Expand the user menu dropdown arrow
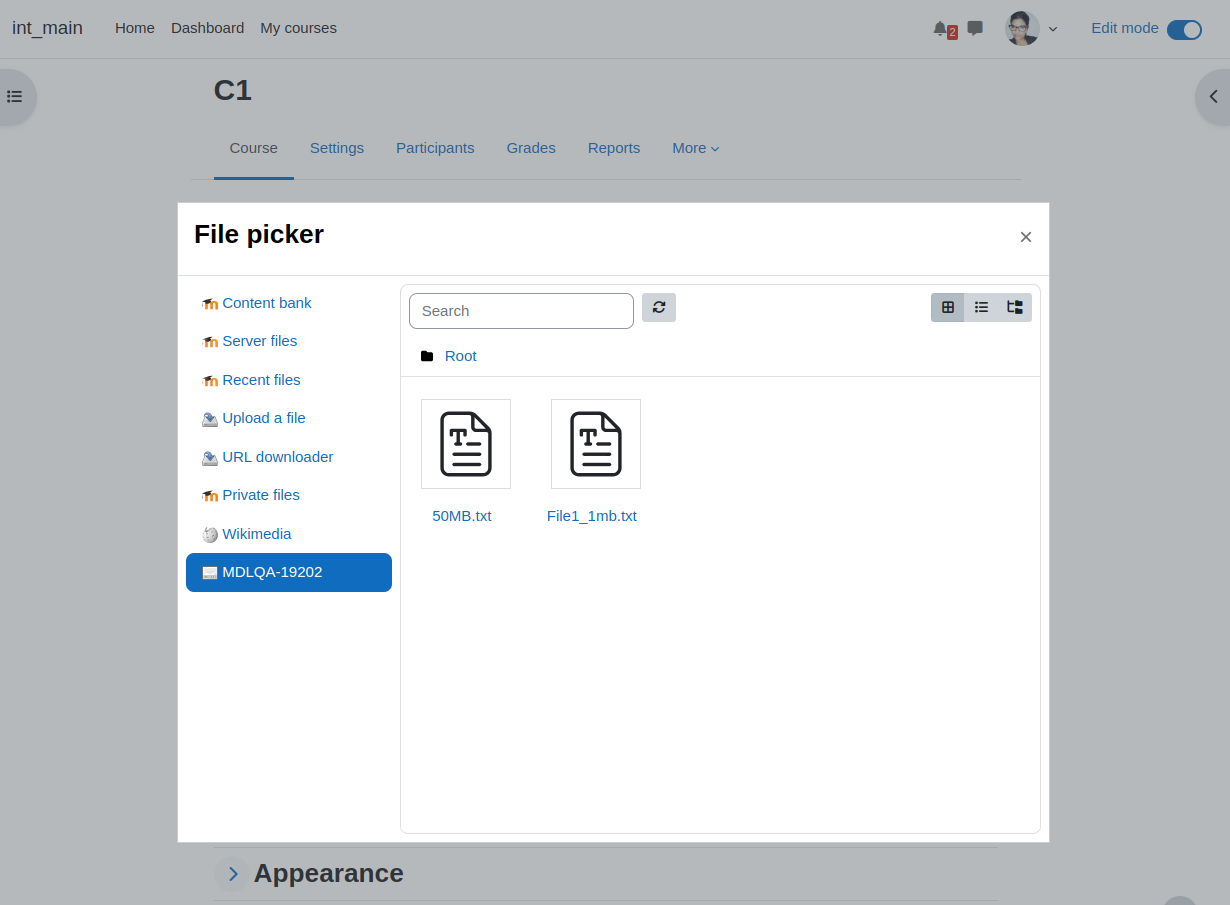The width and height of the screenshot is (1230, 905). click(x=1053, y=29)
